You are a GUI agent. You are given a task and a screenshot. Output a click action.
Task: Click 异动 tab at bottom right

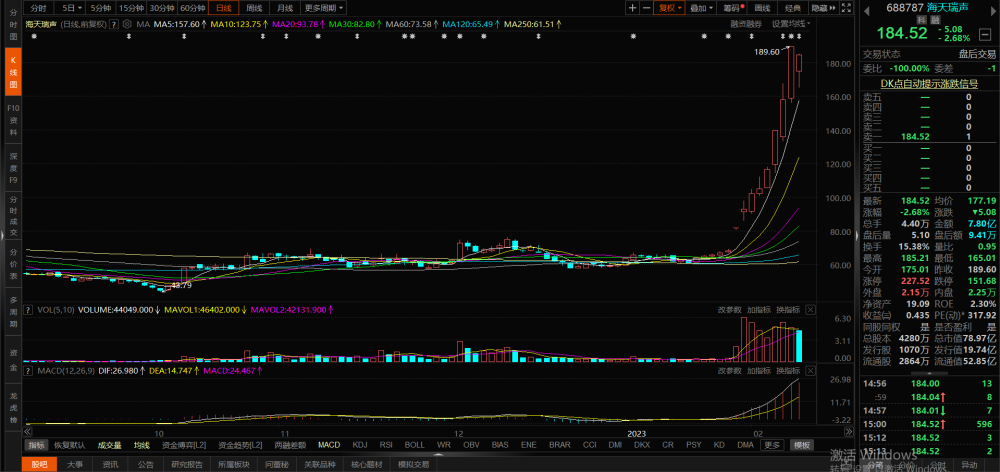point(968,464)
